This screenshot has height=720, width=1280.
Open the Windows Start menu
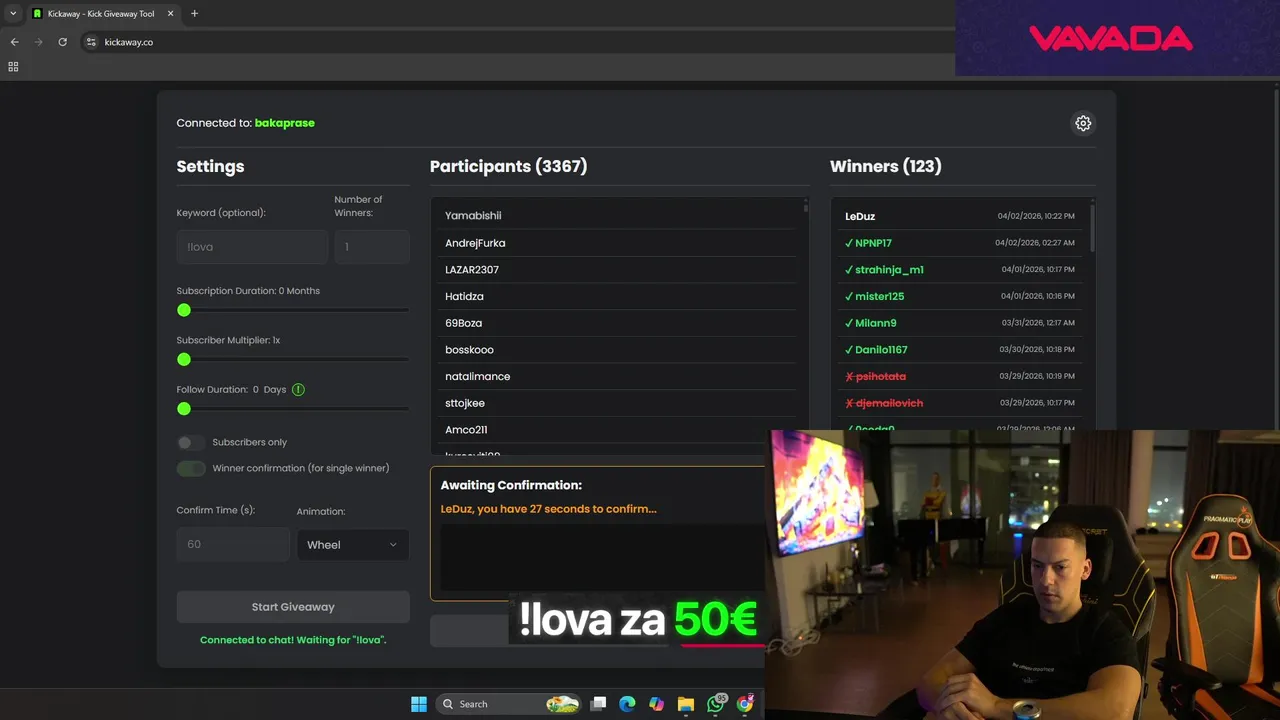pos(419,704)
